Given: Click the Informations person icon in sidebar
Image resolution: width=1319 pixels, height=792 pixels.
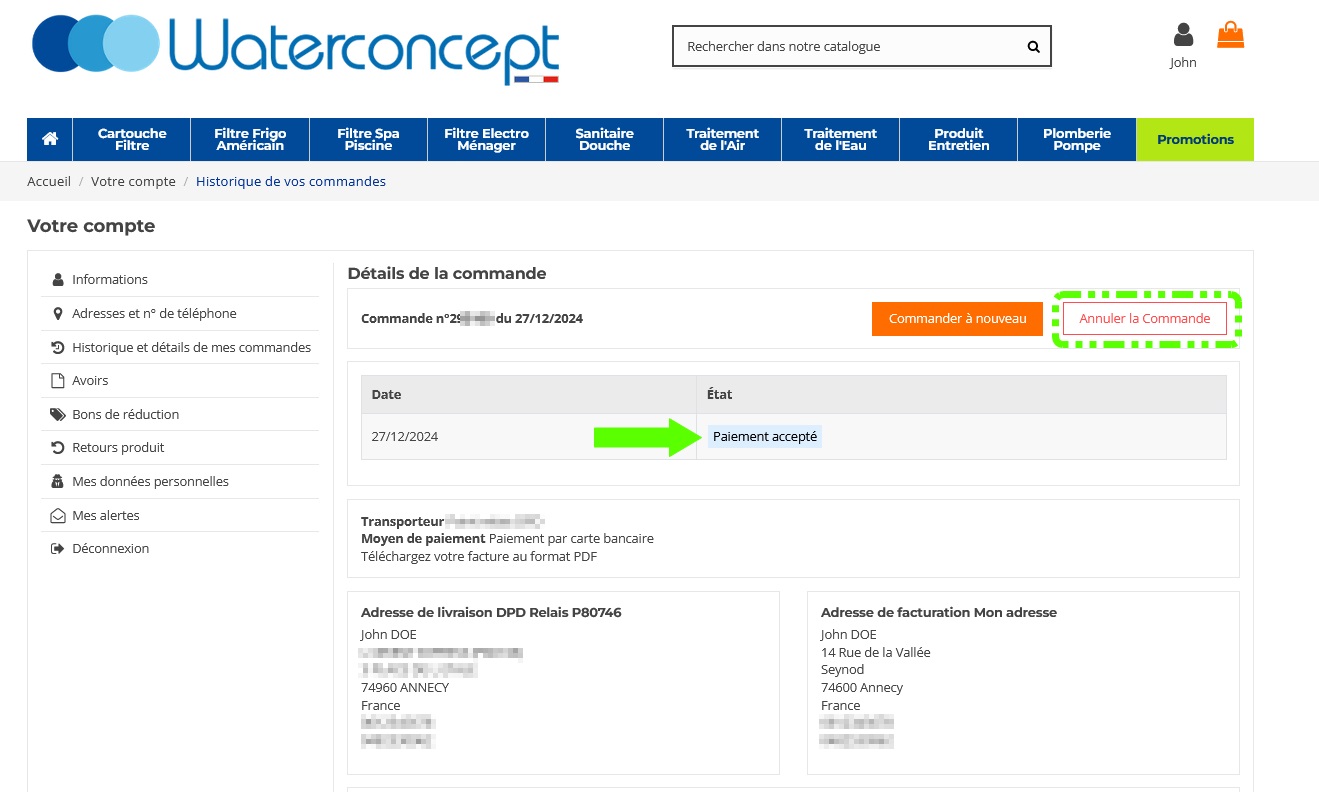Looking at the screenshot, I should pos(58,280).
